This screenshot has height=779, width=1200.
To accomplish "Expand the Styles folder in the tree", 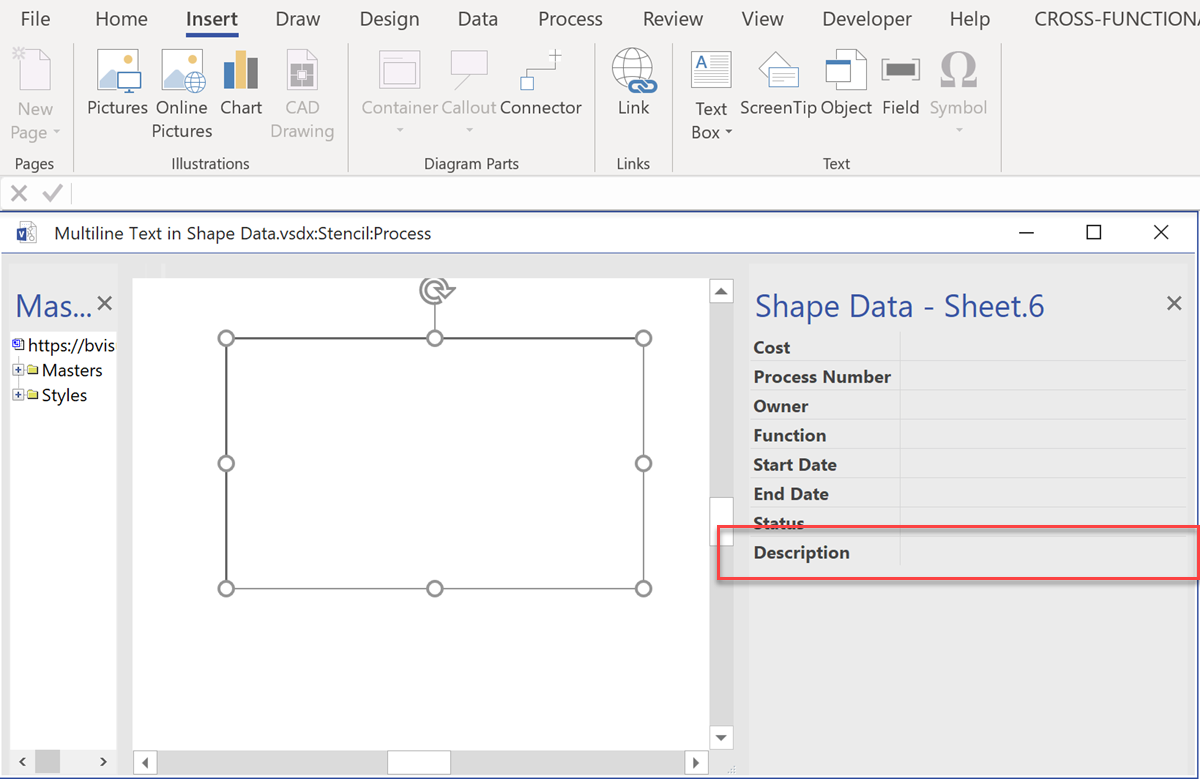I will 18,395.
